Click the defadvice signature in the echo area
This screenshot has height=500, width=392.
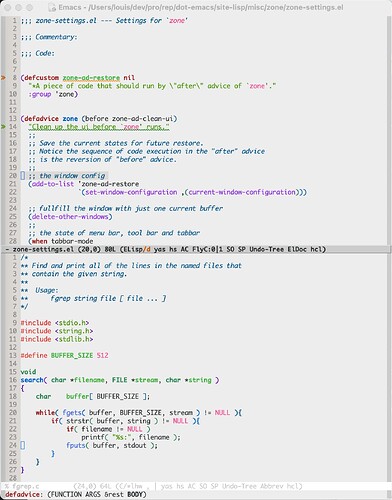point(76,495)
